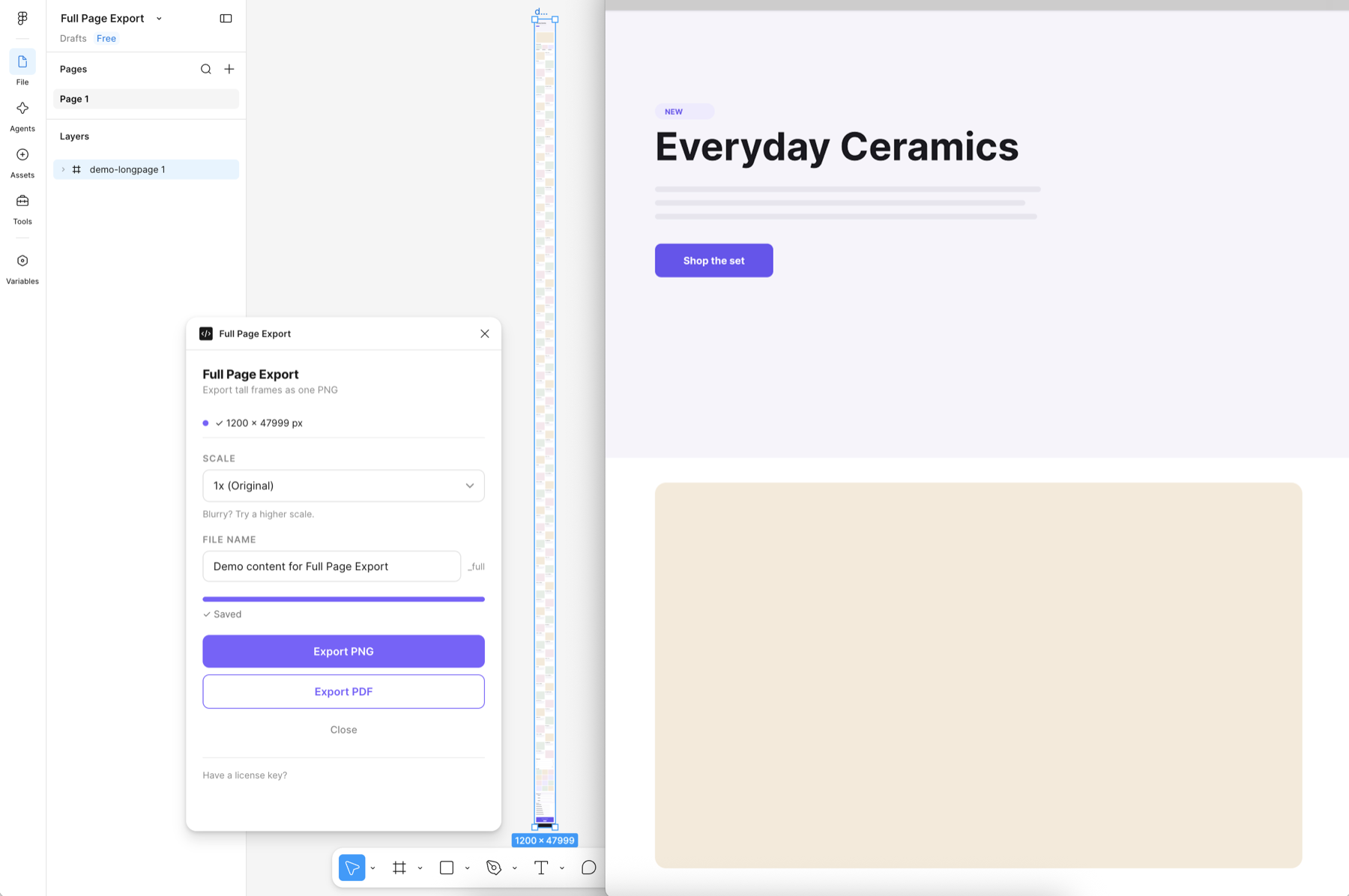Select the Comment tool in toolbar

(x=589, y=868)
